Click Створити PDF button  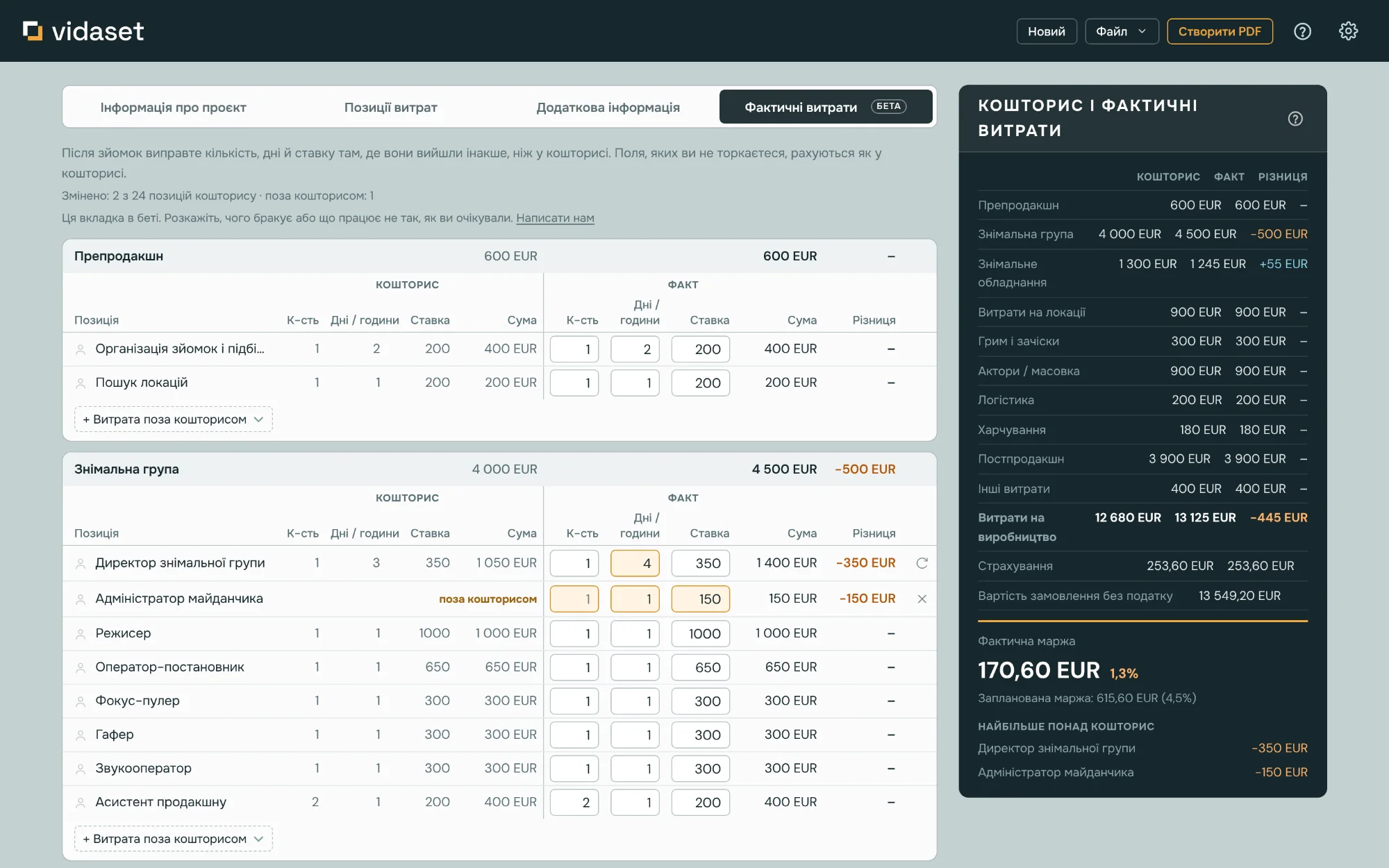[1220, 31]
